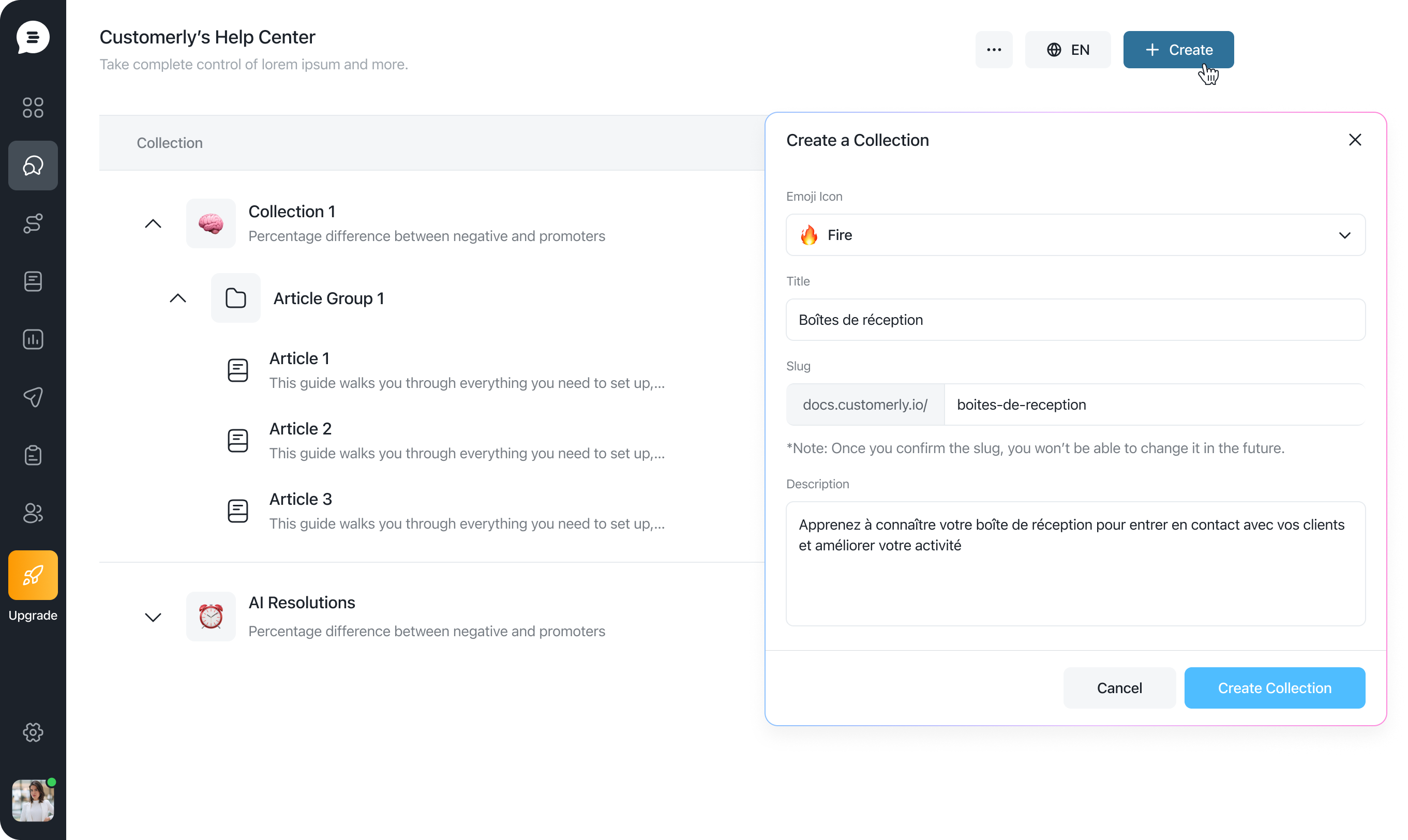The image size is (1408, 840).
Task: Open the chat conversations sidebar icon
Action: pyautogui.click(x=33, y=166)
